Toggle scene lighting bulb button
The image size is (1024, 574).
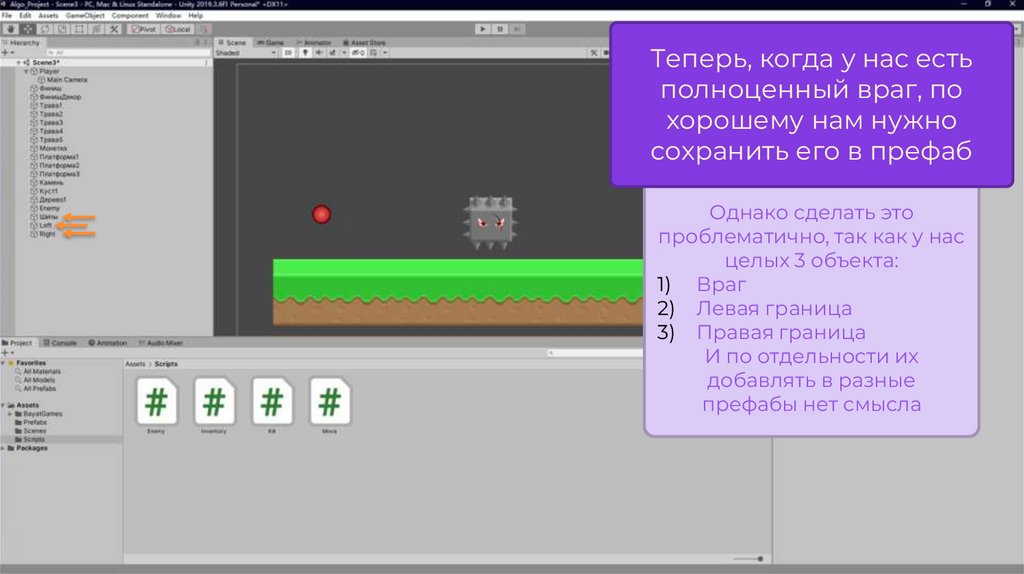click(305, 53)
